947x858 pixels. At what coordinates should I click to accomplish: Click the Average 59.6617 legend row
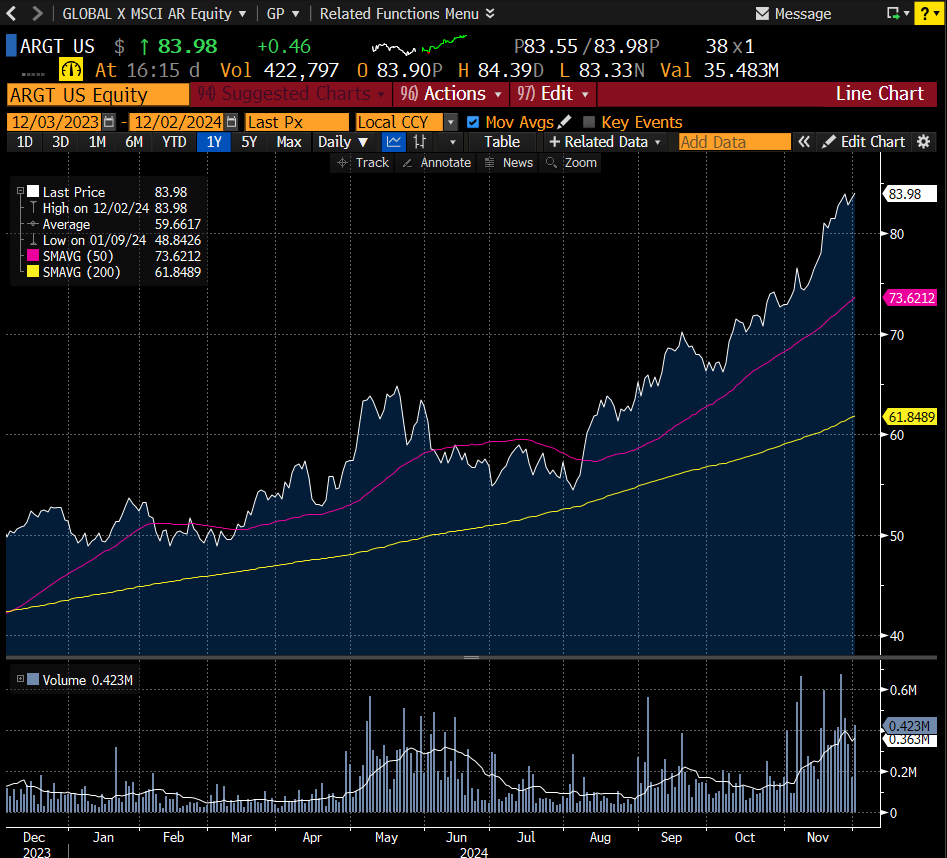pos(115,224)
